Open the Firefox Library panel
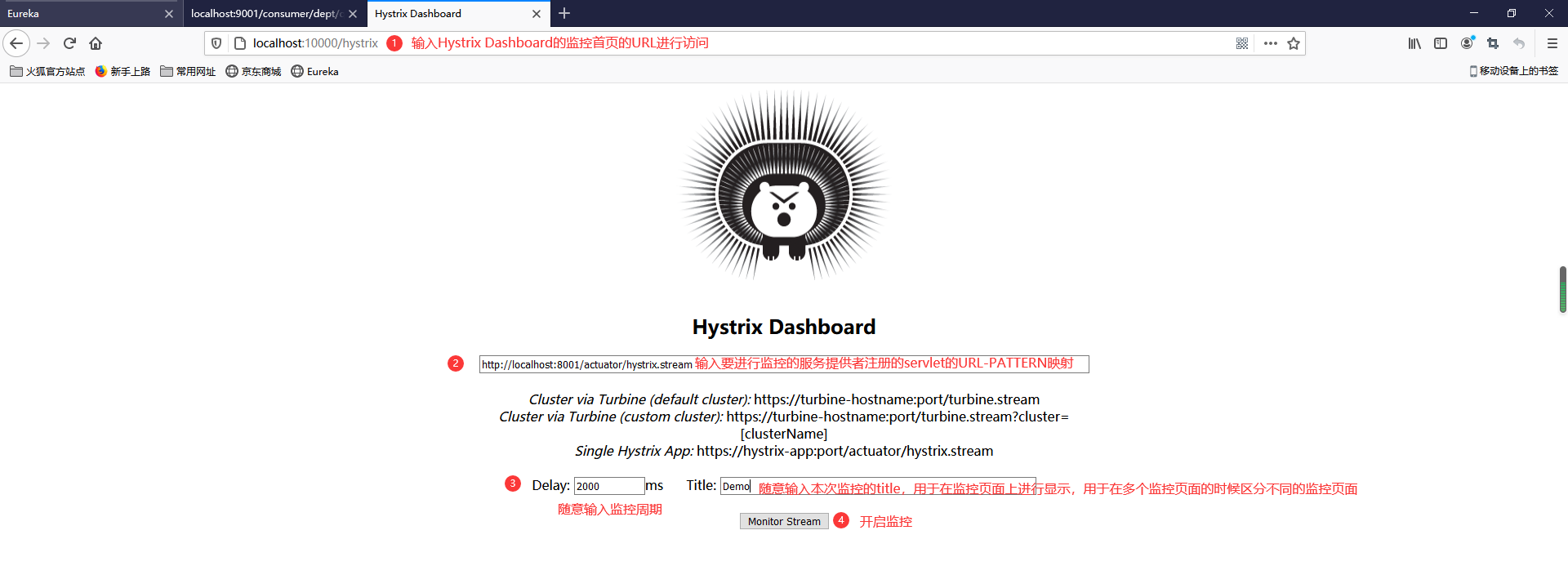The height and width of the screenshot is (566, 1568). click(x=1414, y=43)
